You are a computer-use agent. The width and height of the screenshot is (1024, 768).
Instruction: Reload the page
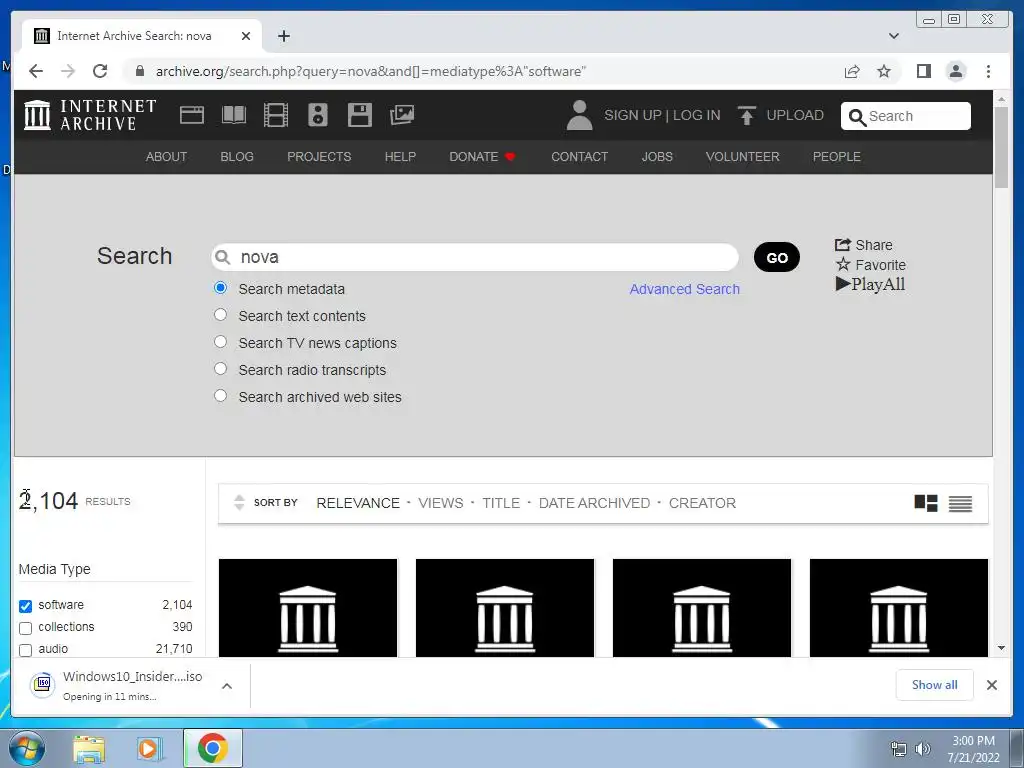pyautogui.click(x=100, y=71)
